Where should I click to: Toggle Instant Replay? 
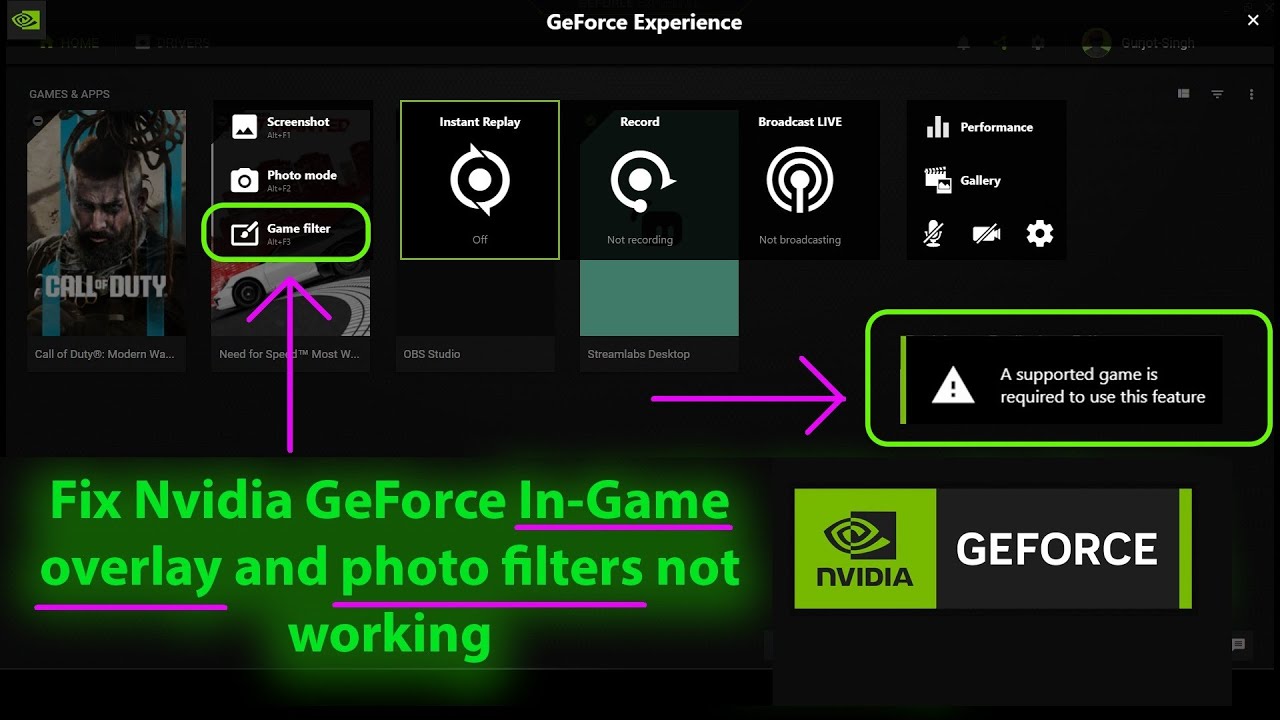[480, 180]
